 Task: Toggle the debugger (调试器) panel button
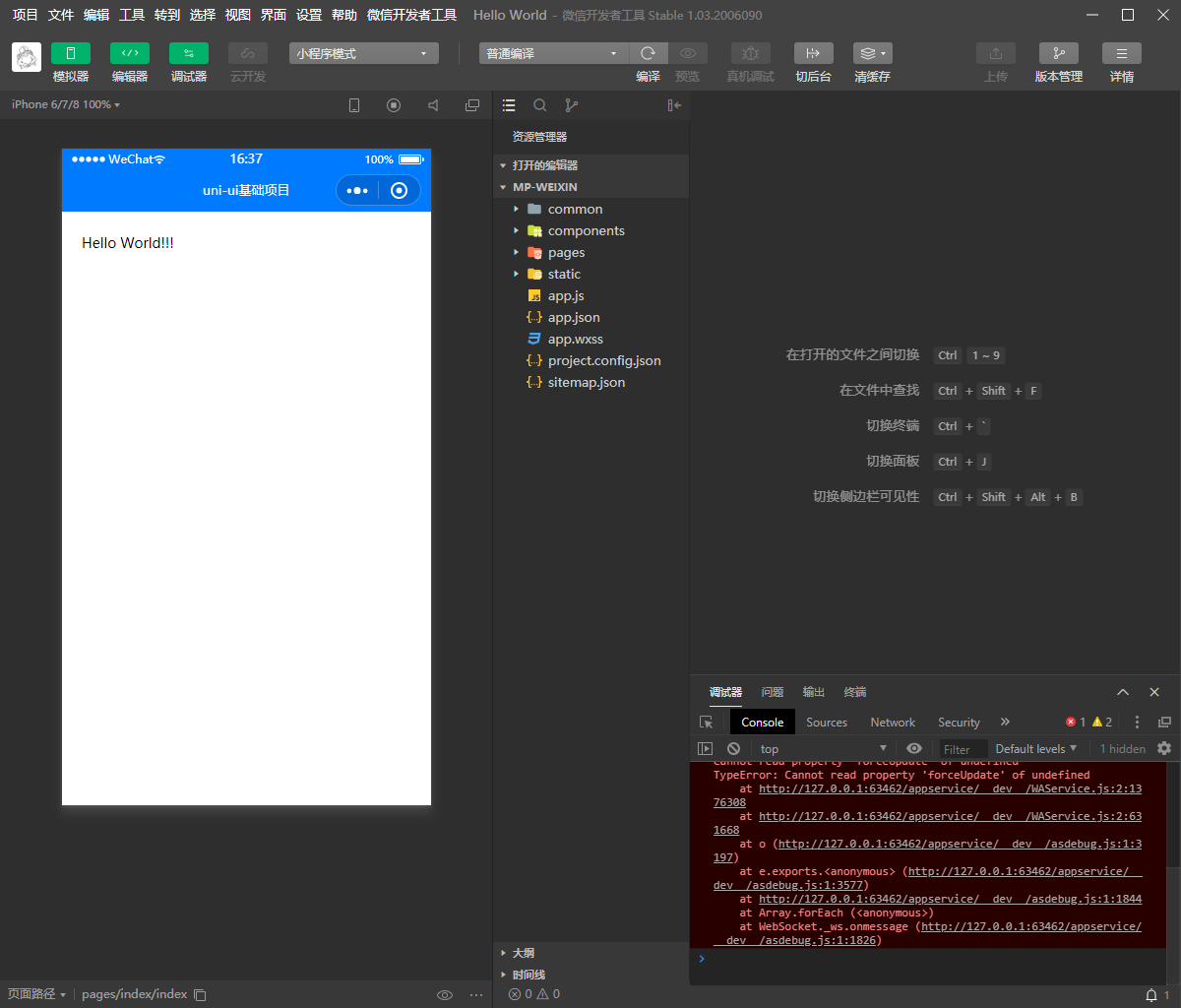coord(189,53)
